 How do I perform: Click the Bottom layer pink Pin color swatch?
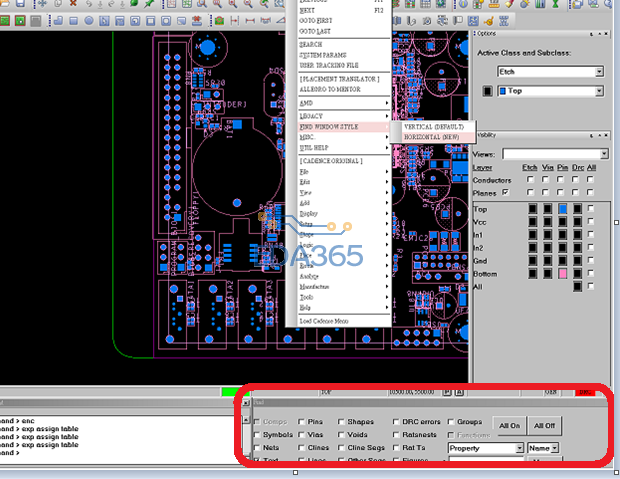click(563, 273)
